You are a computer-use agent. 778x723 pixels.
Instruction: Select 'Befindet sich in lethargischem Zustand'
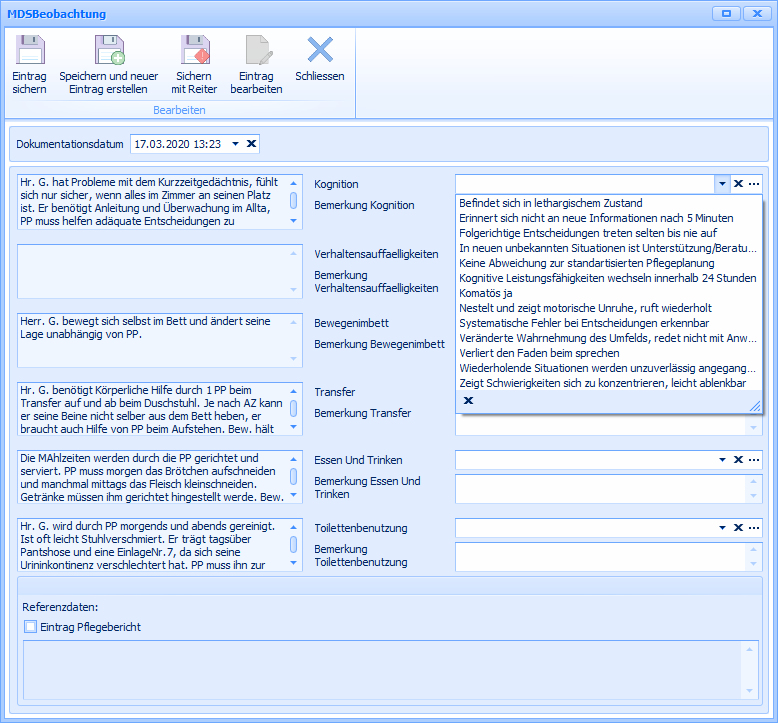(x=550, y=203)
